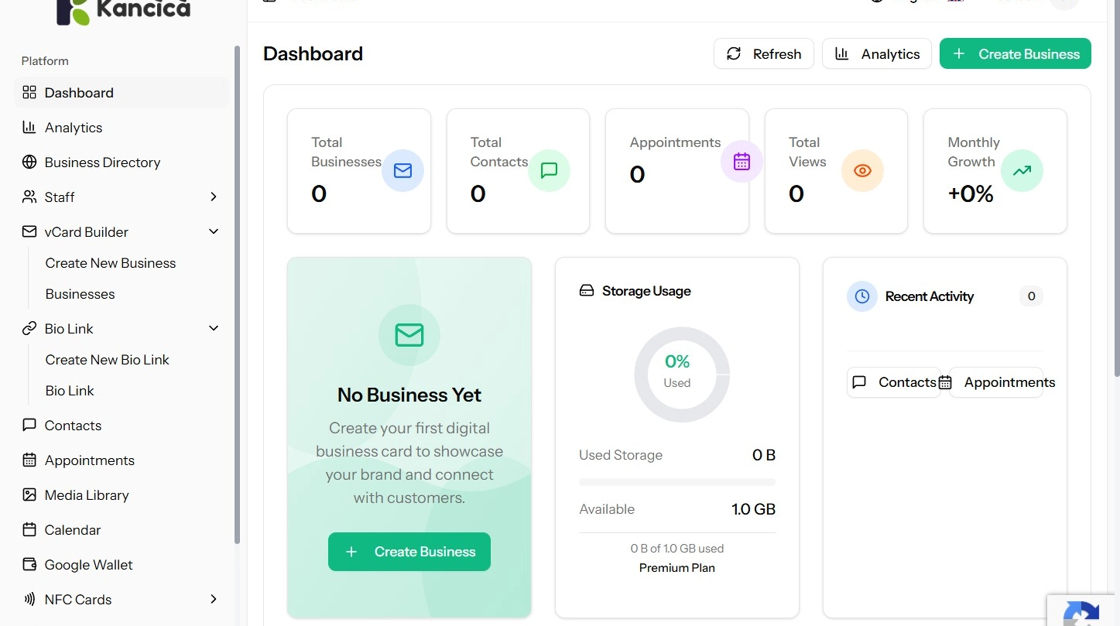Collapse the Bio Link chevron
This screenshot has height=626, width=1120.
tap(213, 328)
